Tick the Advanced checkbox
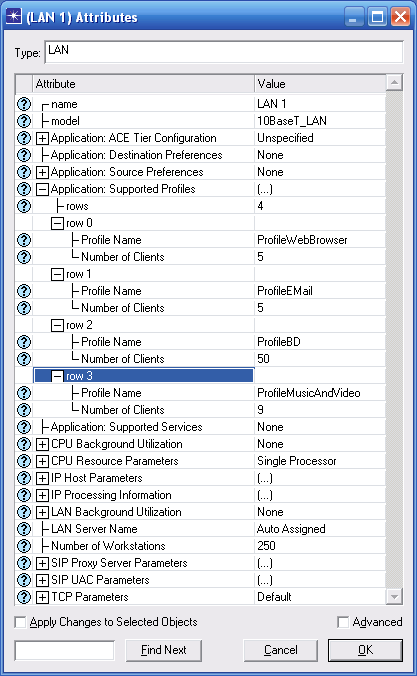Image resolution: width=417 pixels, height=676 pixels. pos(343,622)
